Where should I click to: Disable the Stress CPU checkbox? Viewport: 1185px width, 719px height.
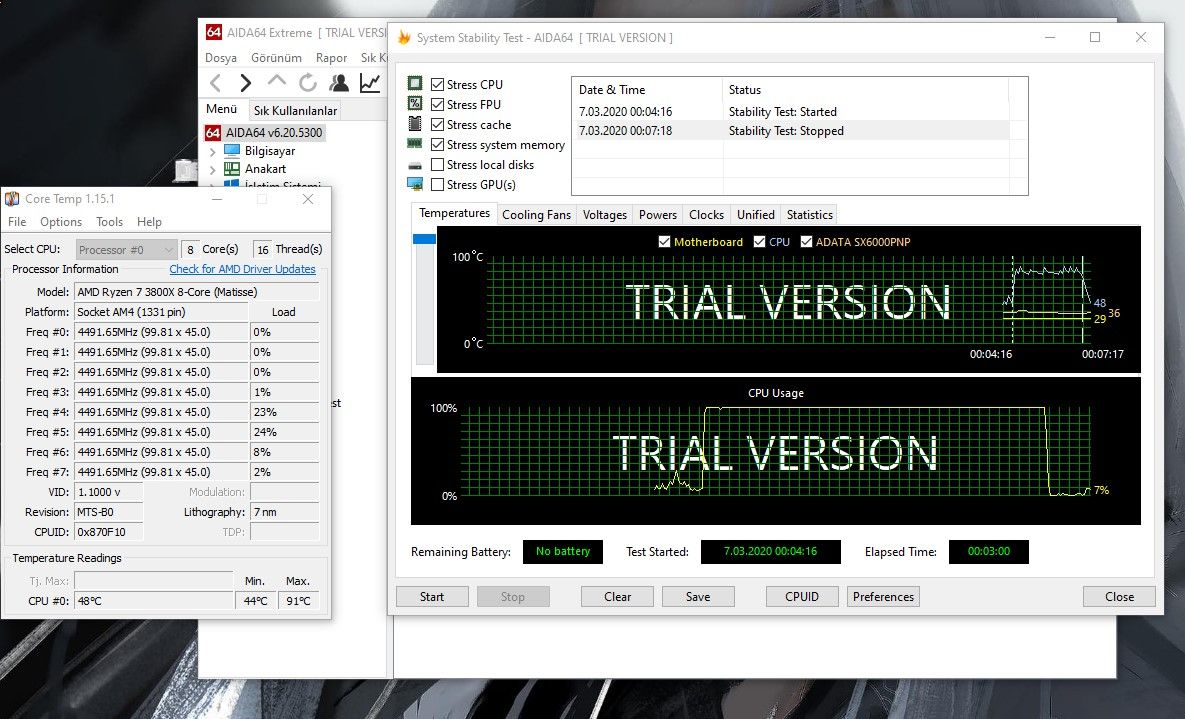[x=437, y=85]
